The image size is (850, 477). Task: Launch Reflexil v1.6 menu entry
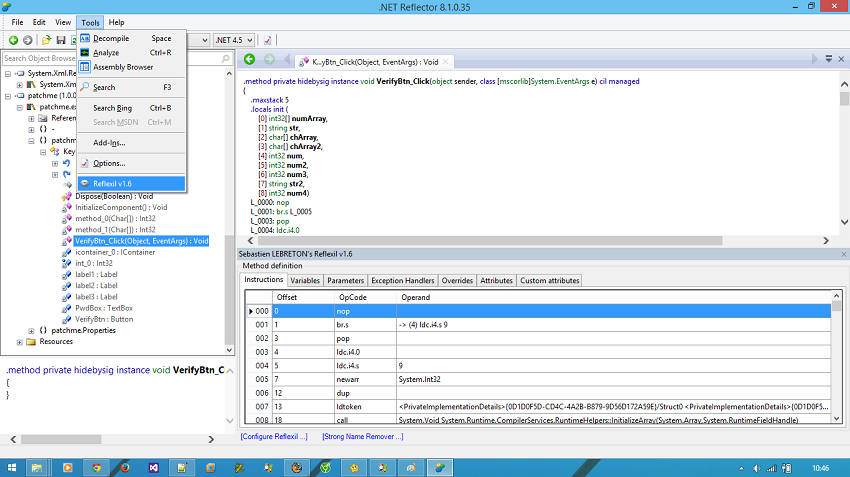[132, 183]
